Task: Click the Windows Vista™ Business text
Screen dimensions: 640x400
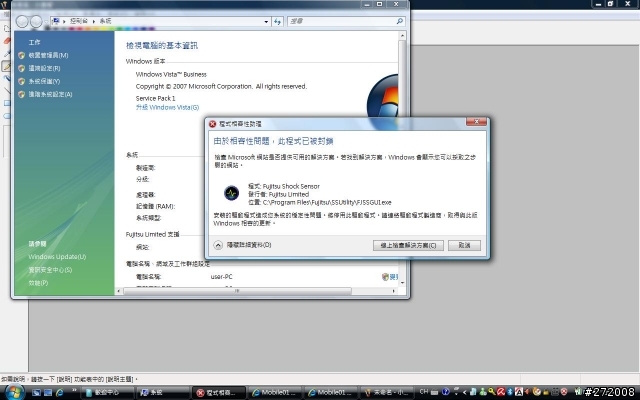Action: click(171, 74)
